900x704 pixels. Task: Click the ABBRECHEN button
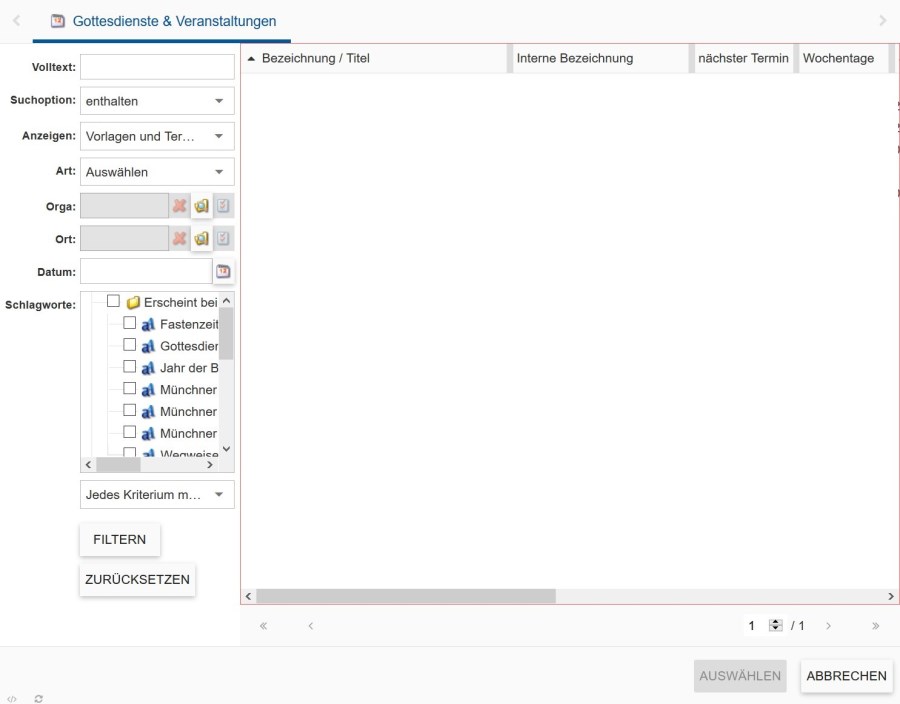click(x=846, y=676)
